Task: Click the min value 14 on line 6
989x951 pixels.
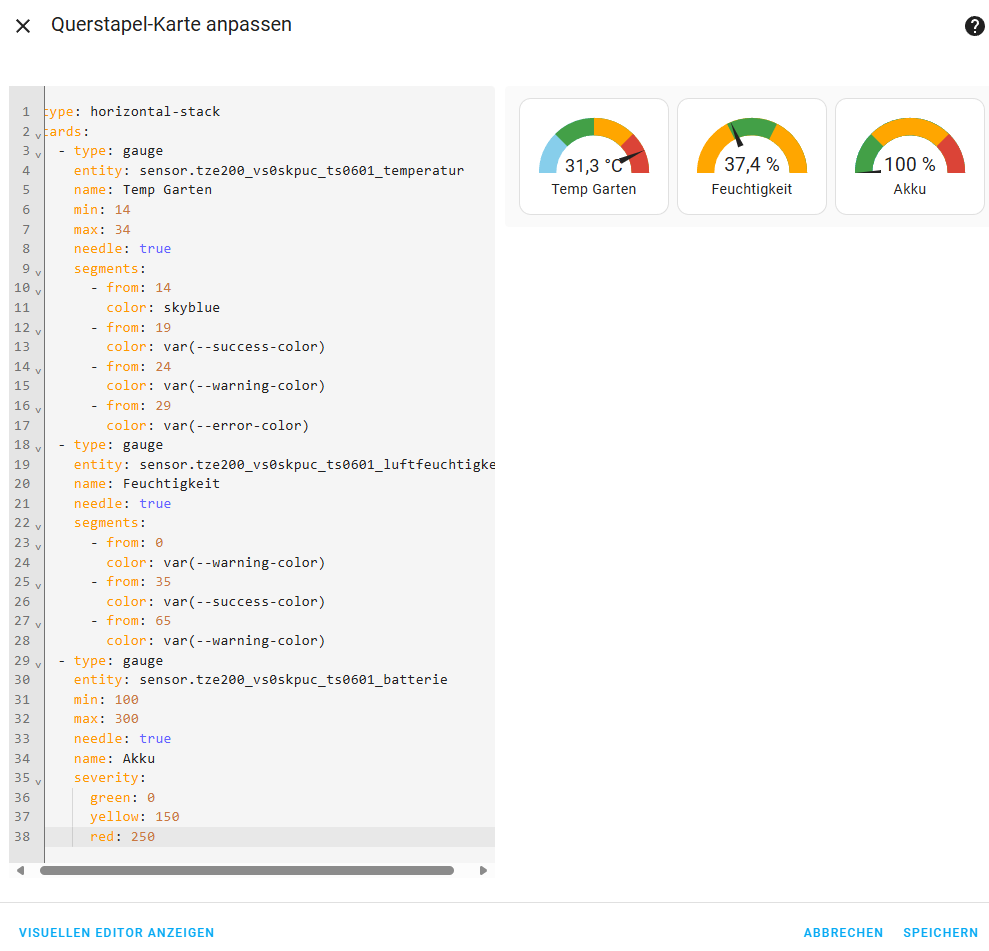Action: (x=122, y=209)
